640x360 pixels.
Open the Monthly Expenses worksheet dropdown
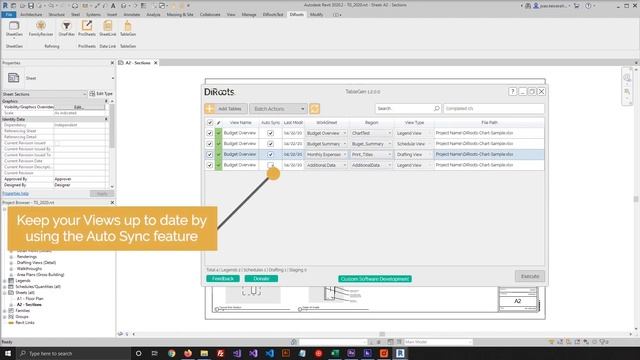click(327, 154)
